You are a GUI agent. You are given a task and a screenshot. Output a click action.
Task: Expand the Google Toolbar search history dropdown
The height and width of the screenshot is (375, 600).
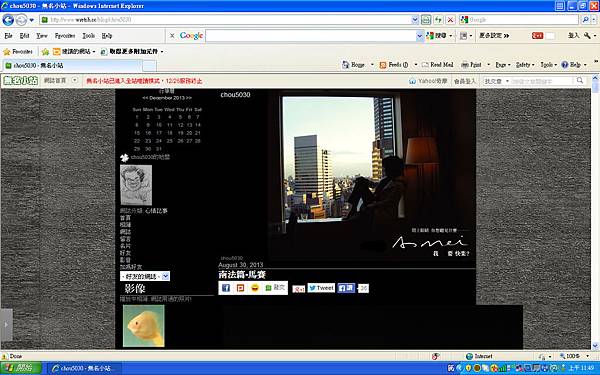pos(419,36)
